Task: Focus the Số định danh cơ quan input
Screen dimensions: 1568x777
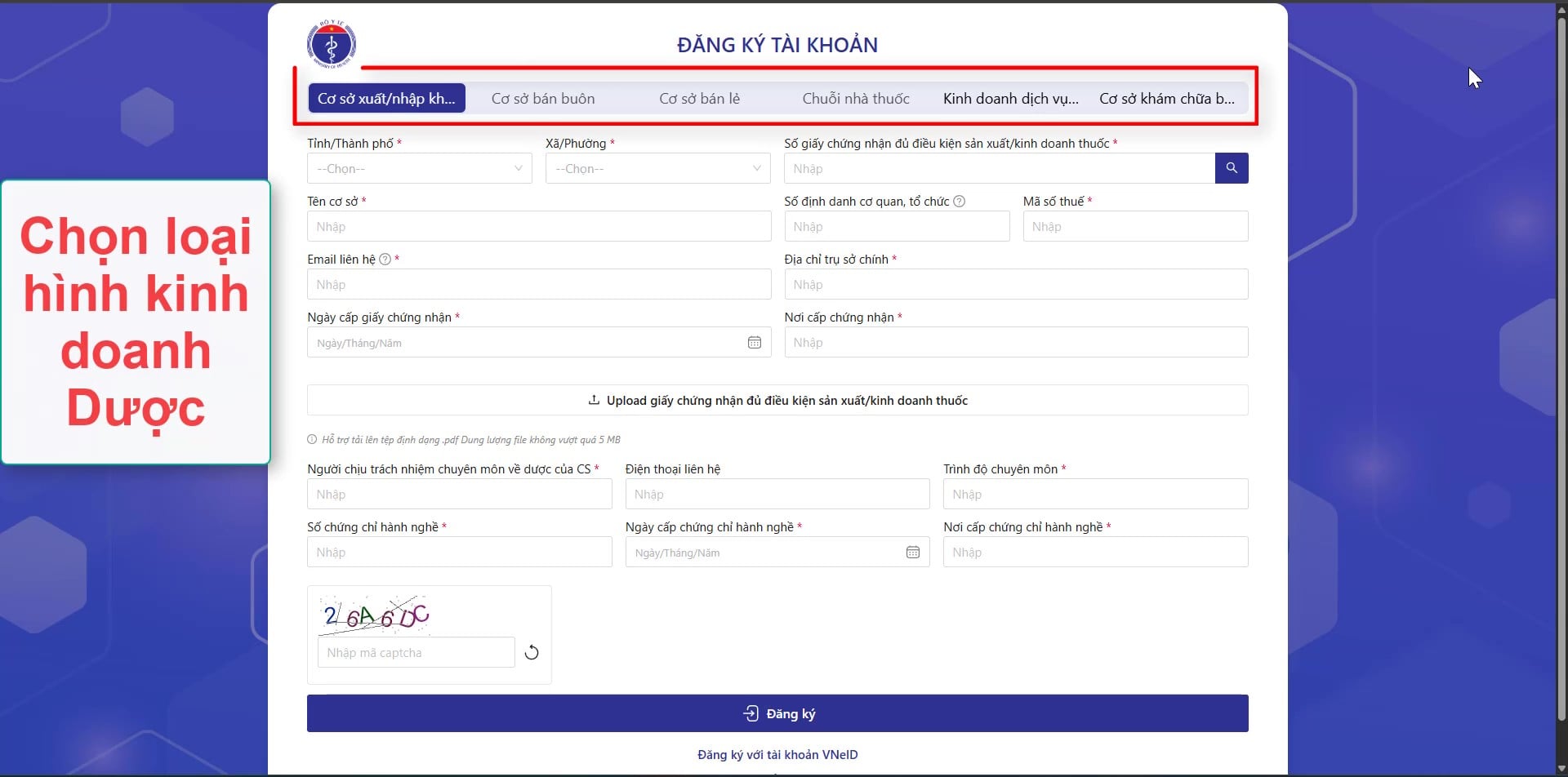Action: 897,226
